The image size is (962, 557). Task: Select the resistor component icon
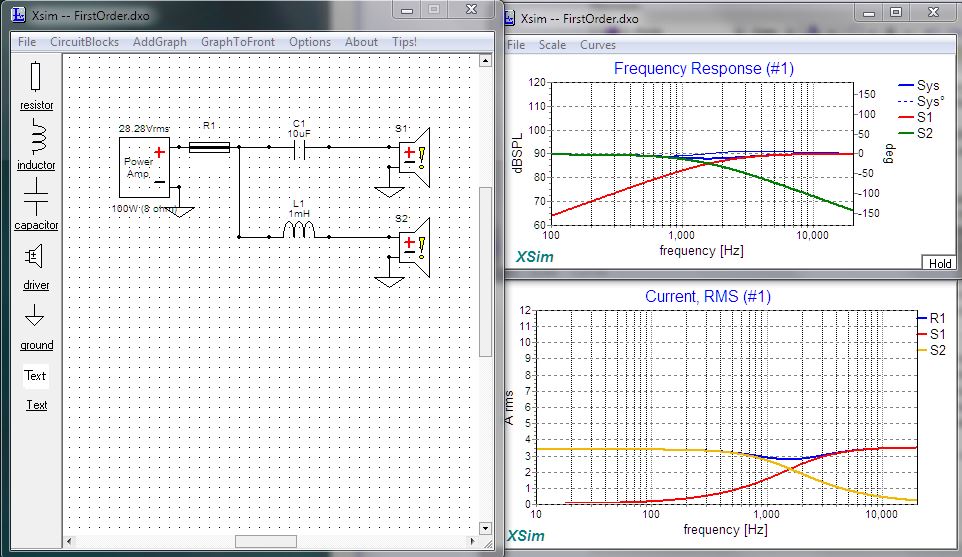tap(36, 77)
